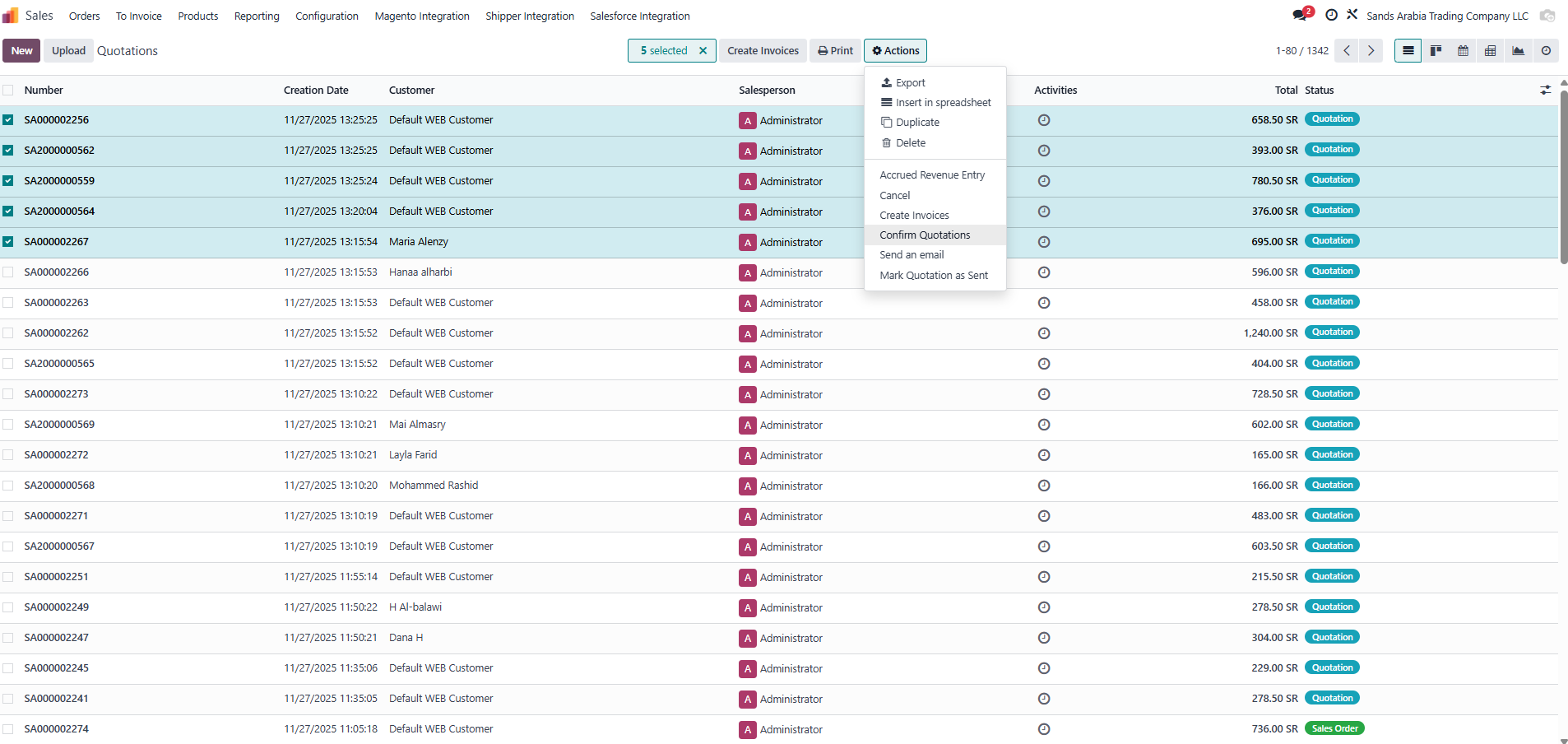Image resolution: width=1568 pixels, height=744 pixels.
Task: Select Confirm Quotations in the Actions menu
Action: click(x=935, y=235)
